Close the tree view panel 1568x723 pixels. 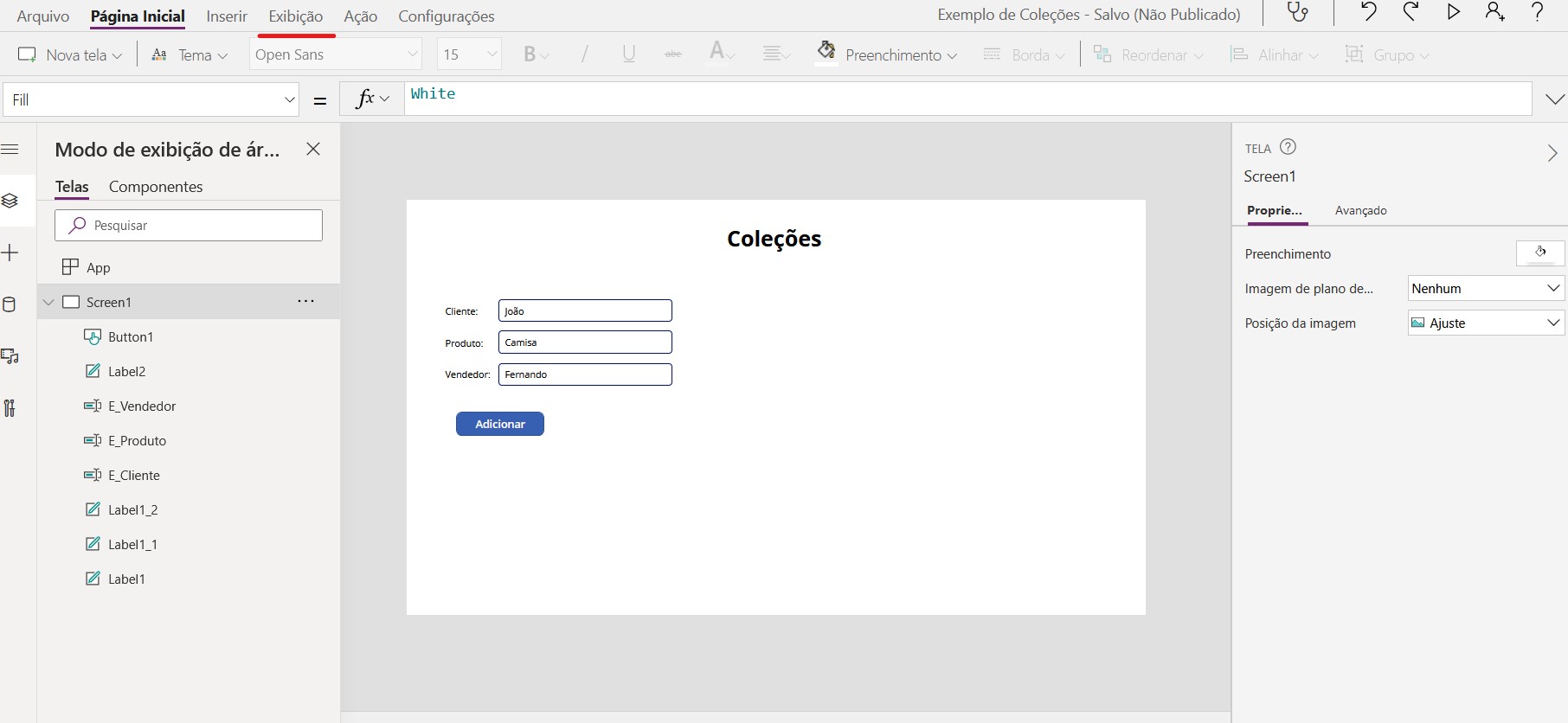point(313,149)
